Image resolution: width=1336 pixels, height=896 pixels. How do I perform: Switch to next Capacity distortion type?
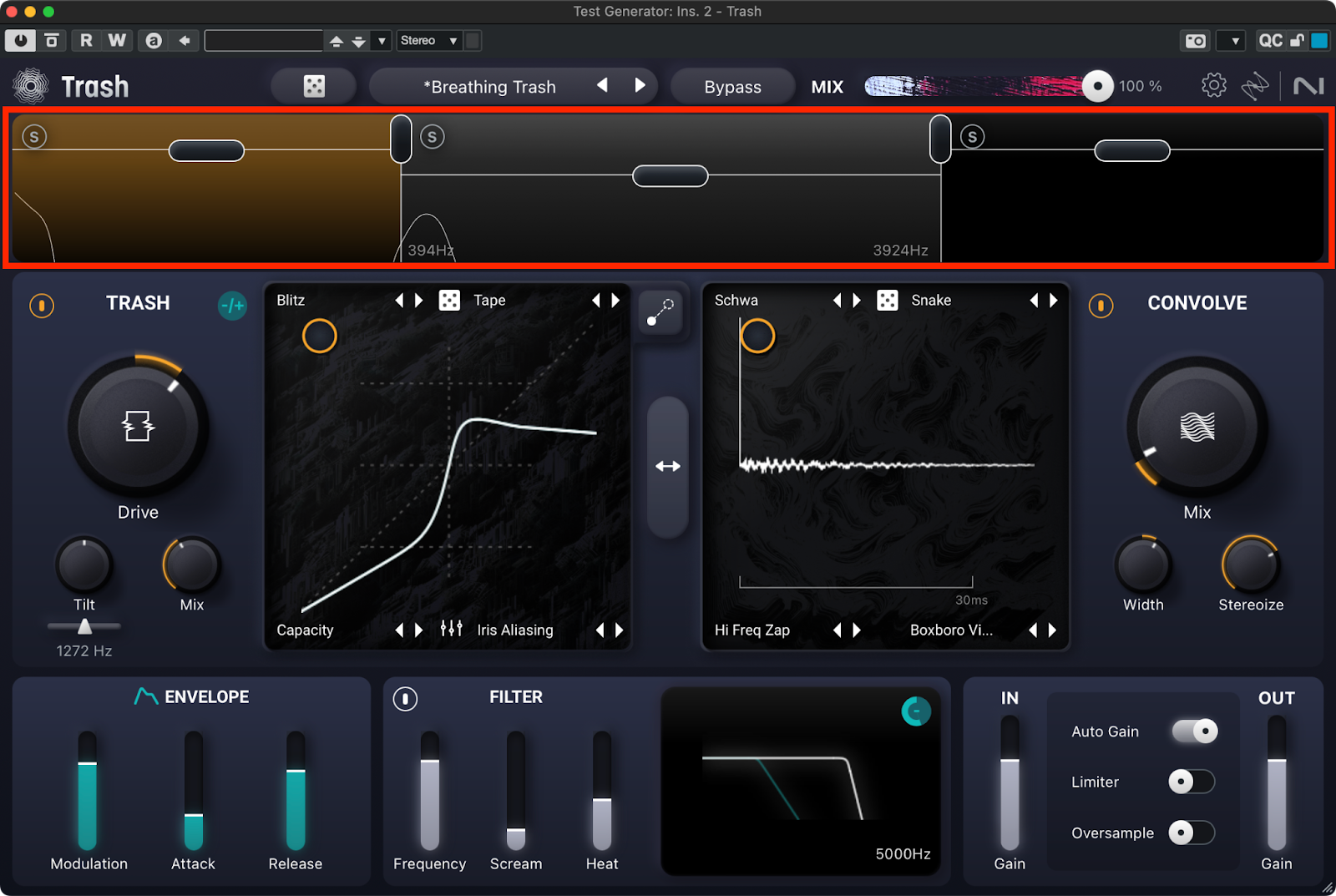[419, 630]
